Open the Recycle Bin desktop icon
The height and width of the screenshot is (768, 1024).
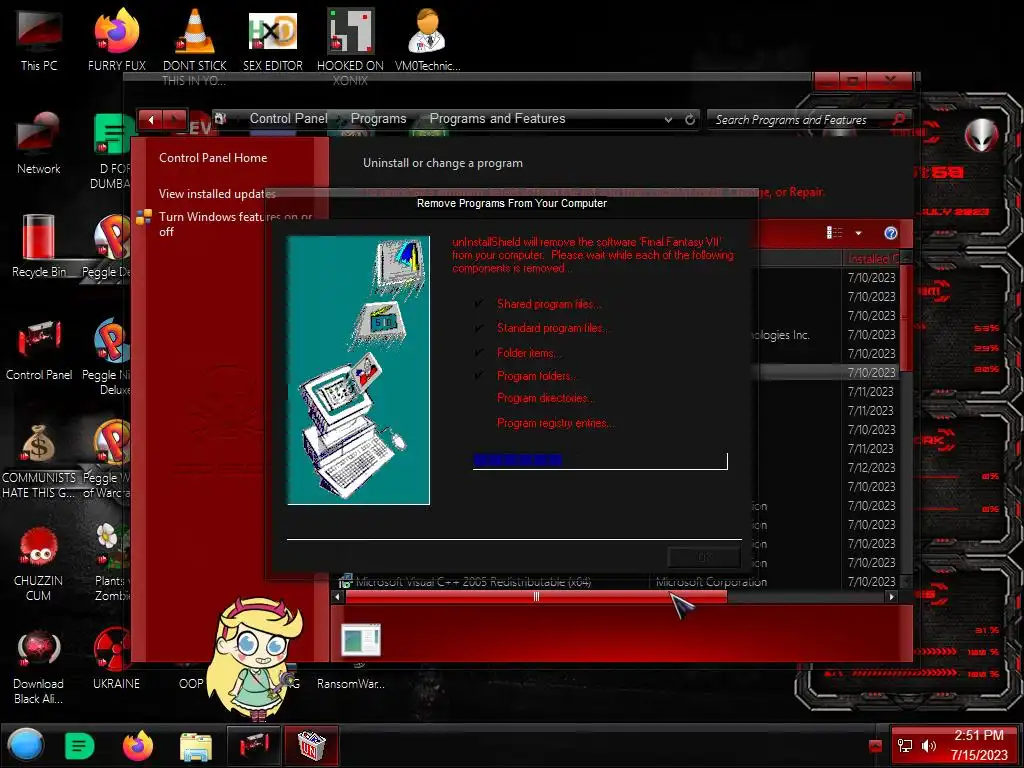[x=39, y=246]
